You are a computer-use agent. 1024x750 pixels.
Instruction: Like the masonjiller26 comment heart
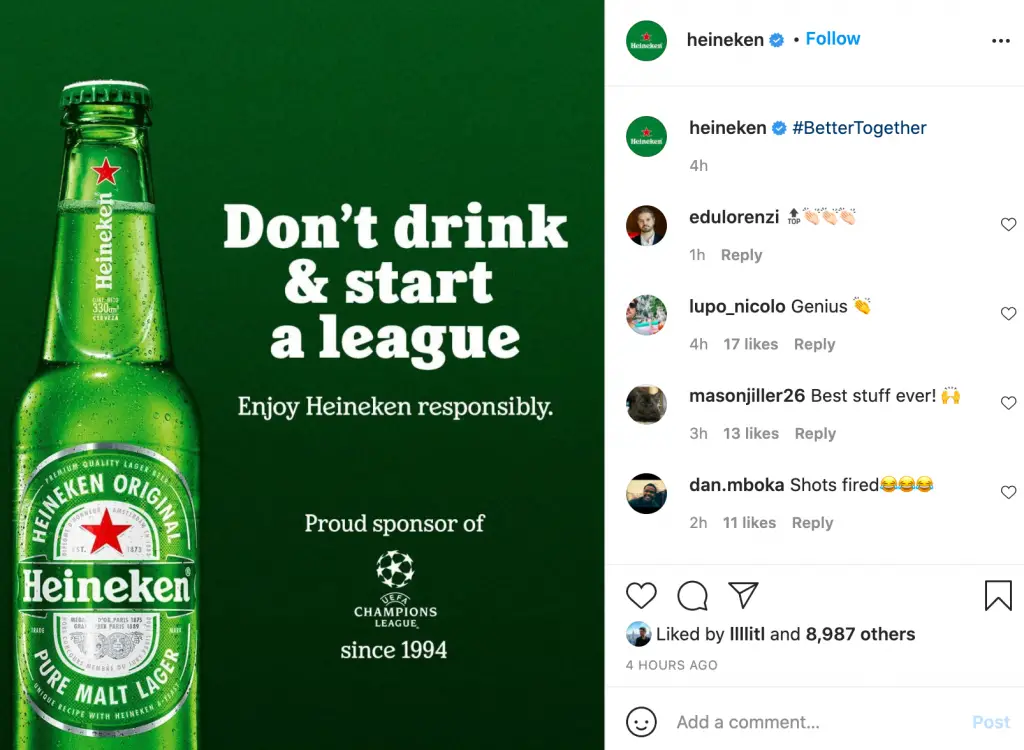pyautogui.click(x=1008, y=403)
